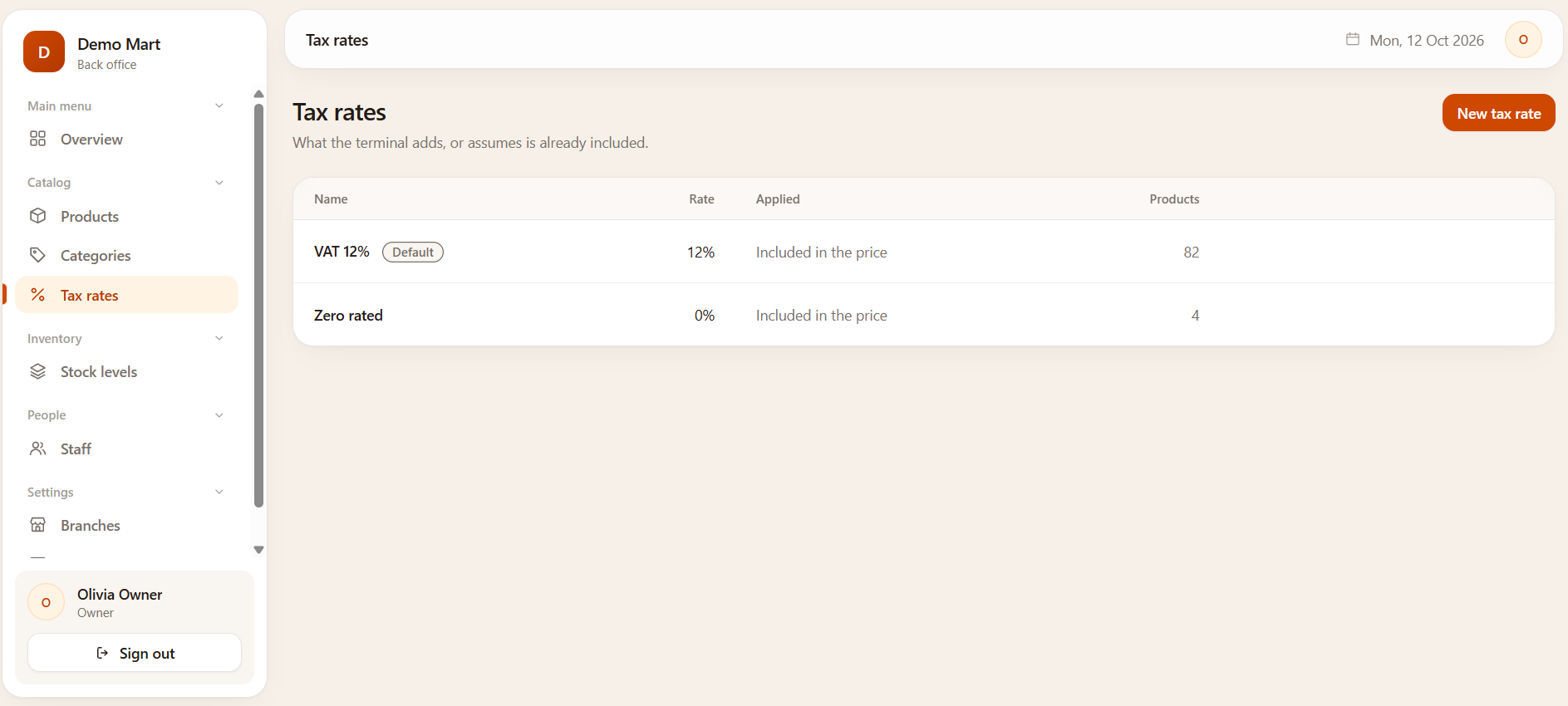
Task: Click the Default badge on VAT 12%
Action: [413, 252]
